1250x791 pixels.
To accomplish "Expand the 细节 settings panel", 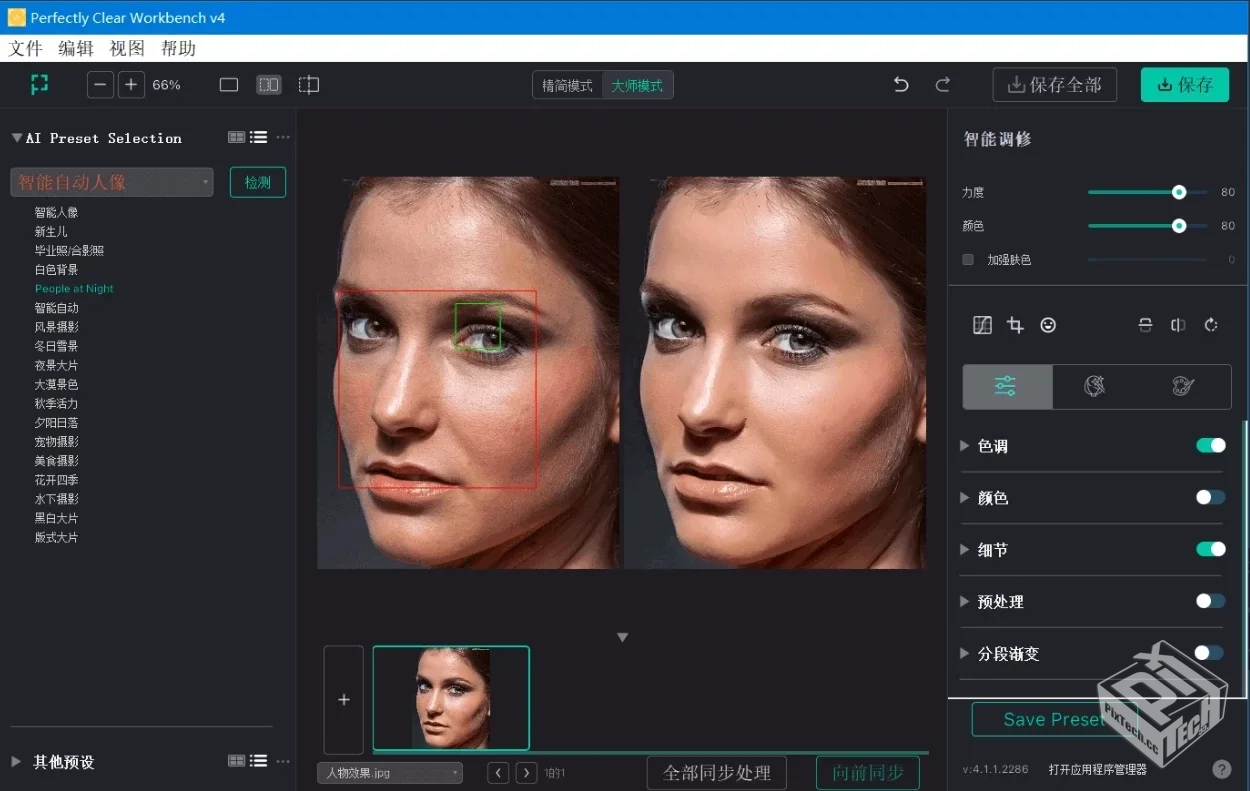I will pos(965,550).
